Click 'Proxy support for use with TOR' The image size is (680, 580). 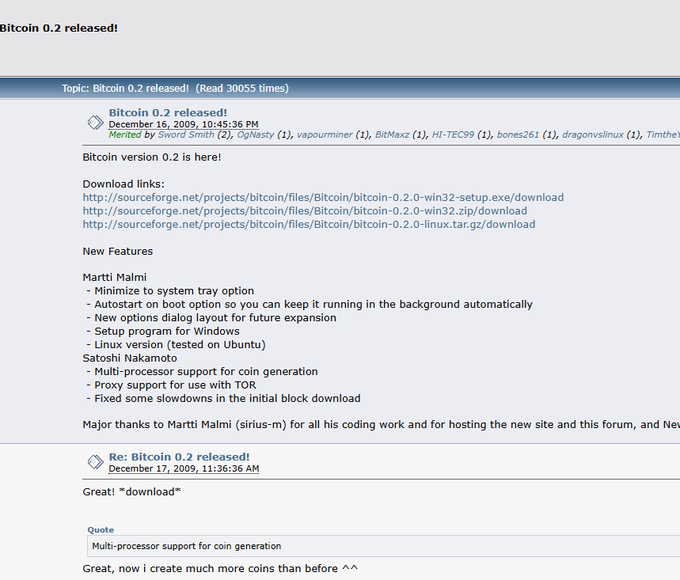click(x=171, y=385)
